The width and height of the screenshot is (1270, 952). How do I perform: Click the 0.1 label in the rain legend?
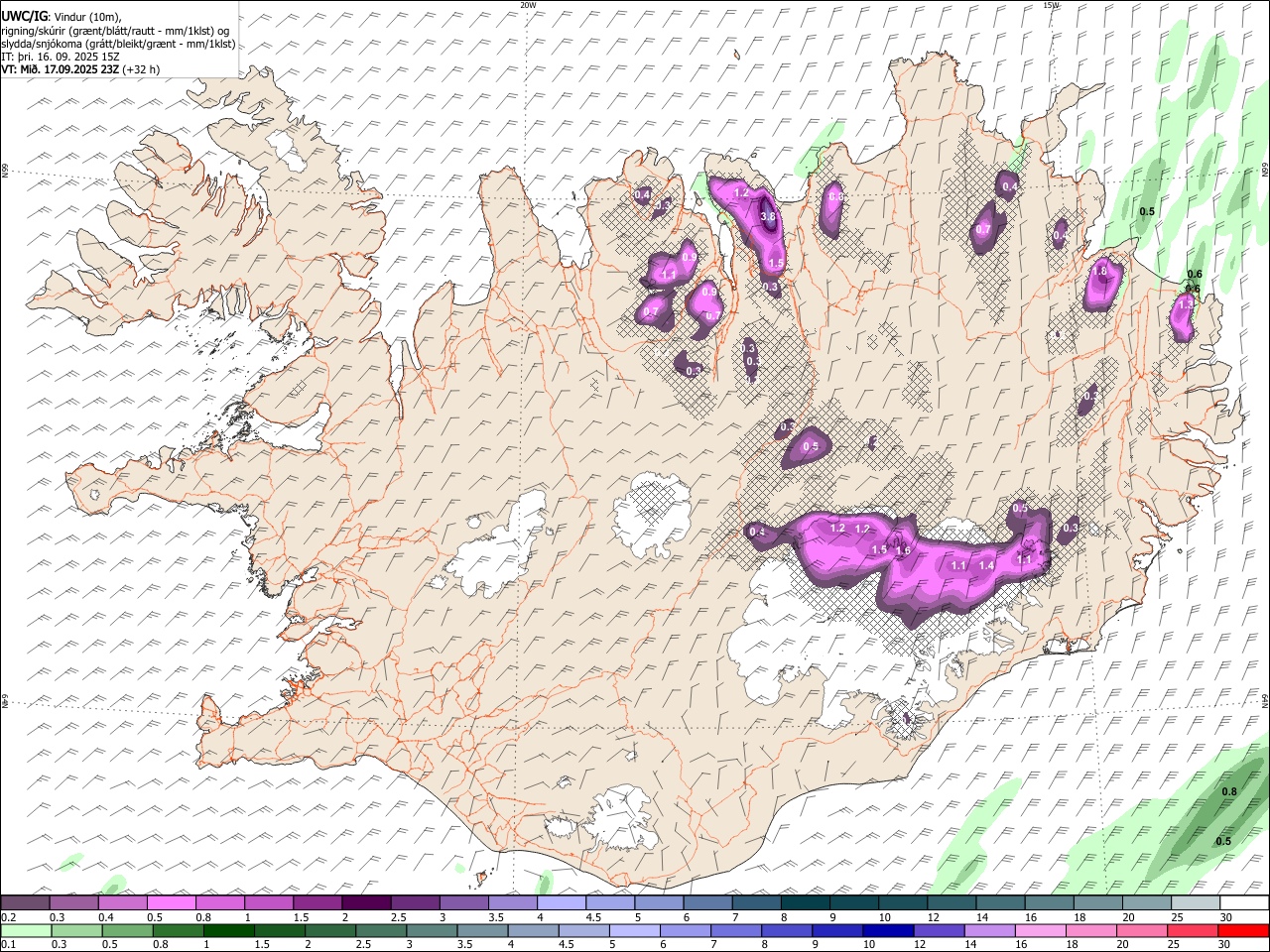click(8, 944)
